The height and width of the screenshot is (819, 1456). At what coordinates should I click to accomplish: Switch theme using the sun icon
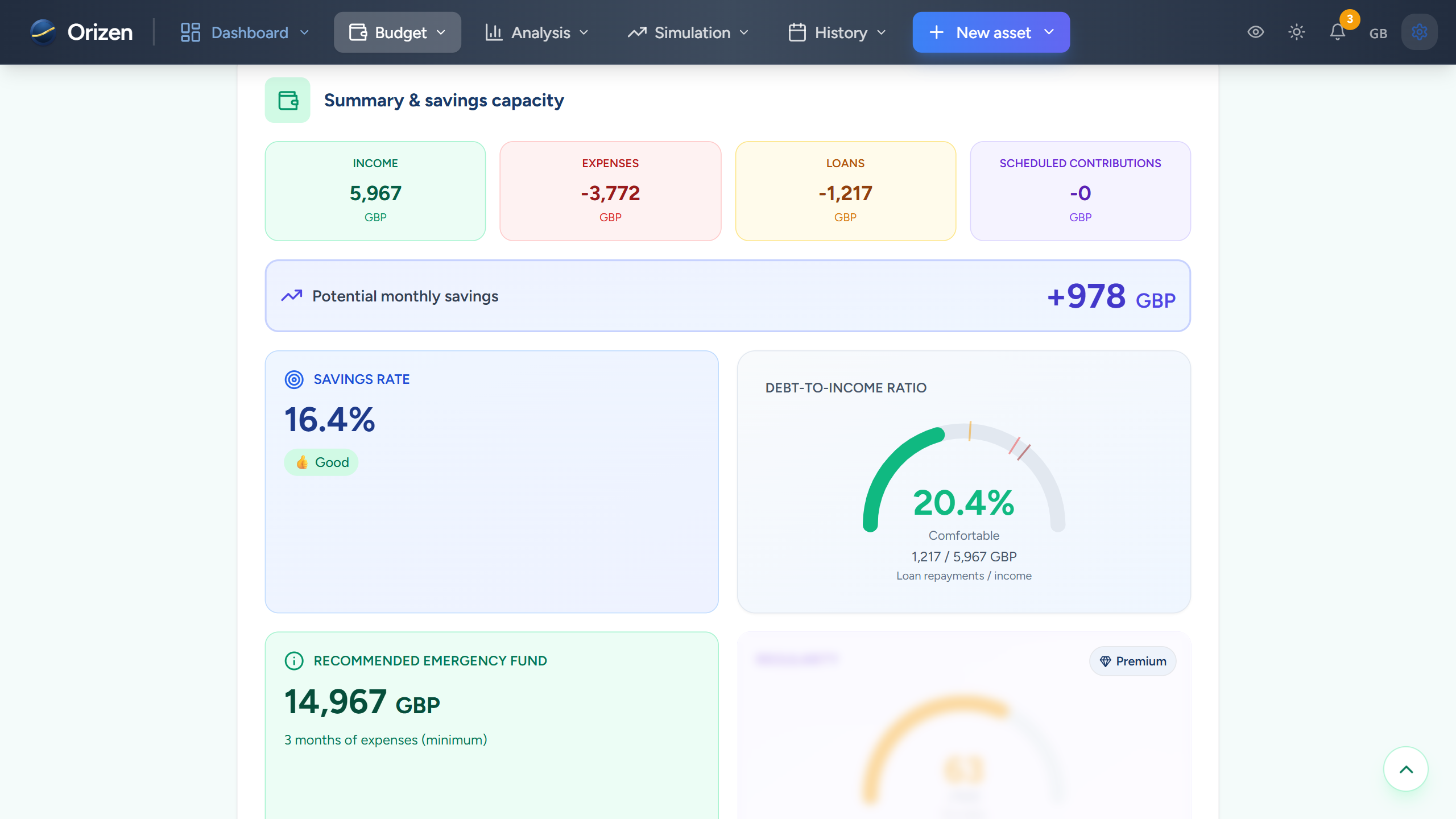coord(1297,32)
